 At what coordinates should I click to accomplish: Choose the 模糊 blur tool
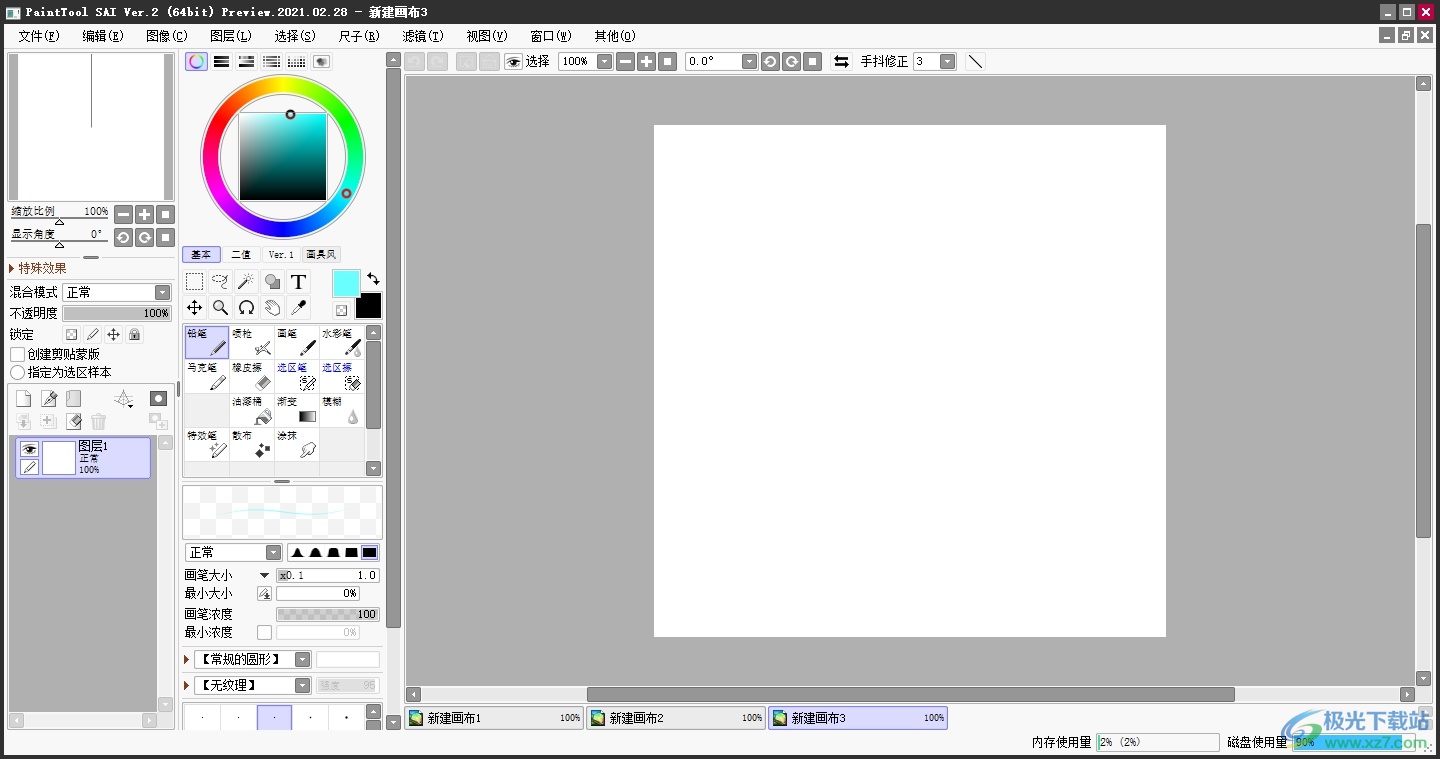pyautogui.click(x=342, y=410)
